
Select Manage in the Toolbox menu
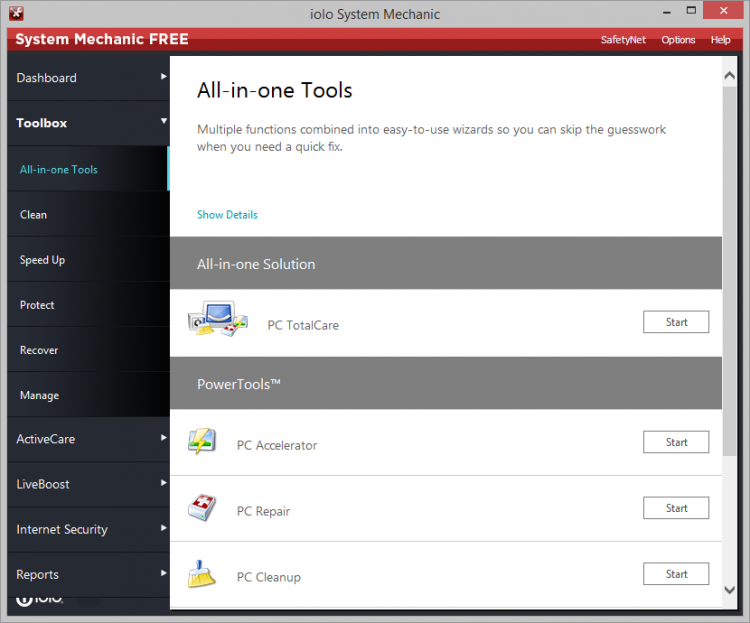coord(88,395)
